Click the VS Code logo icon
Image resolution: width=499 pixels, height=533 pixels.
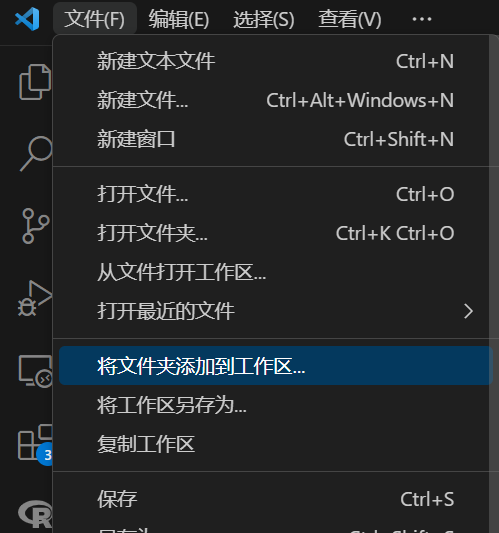(x=27, y=19)
